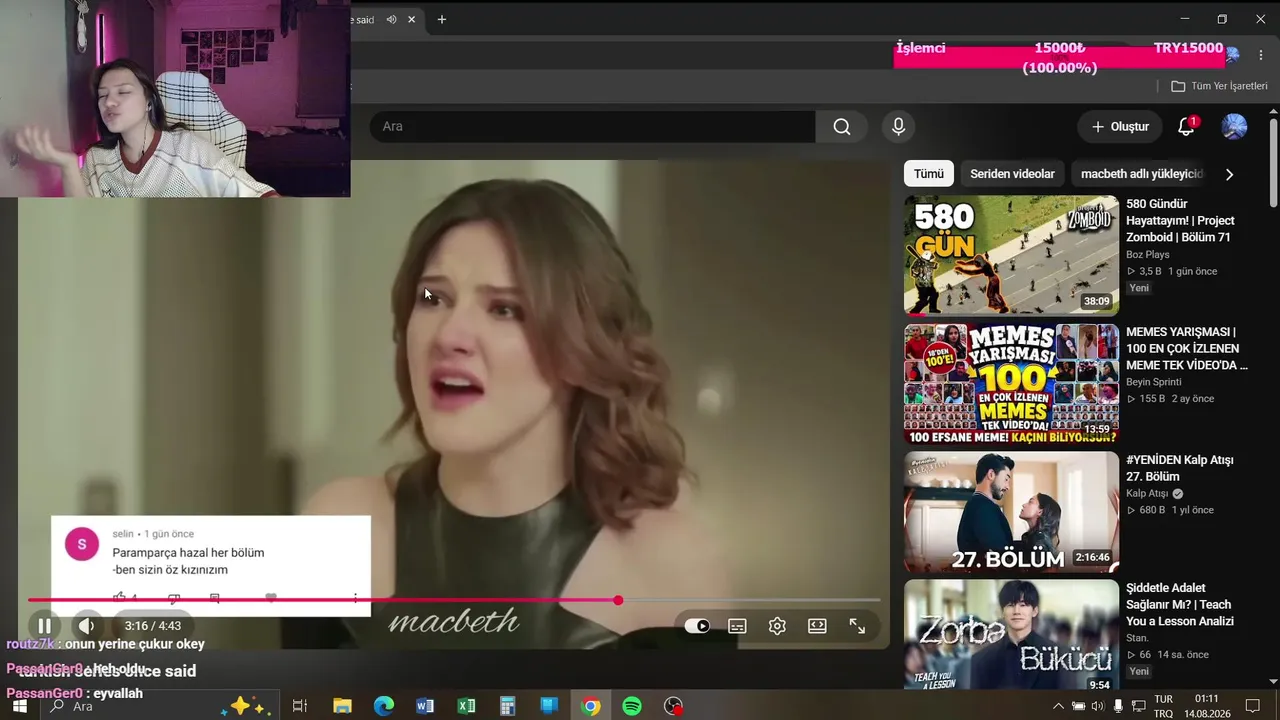The width and height of the screenshot is (1280, 720).
Task: Open Microsoft Excel from the taskbar
Action: (466, 706)
